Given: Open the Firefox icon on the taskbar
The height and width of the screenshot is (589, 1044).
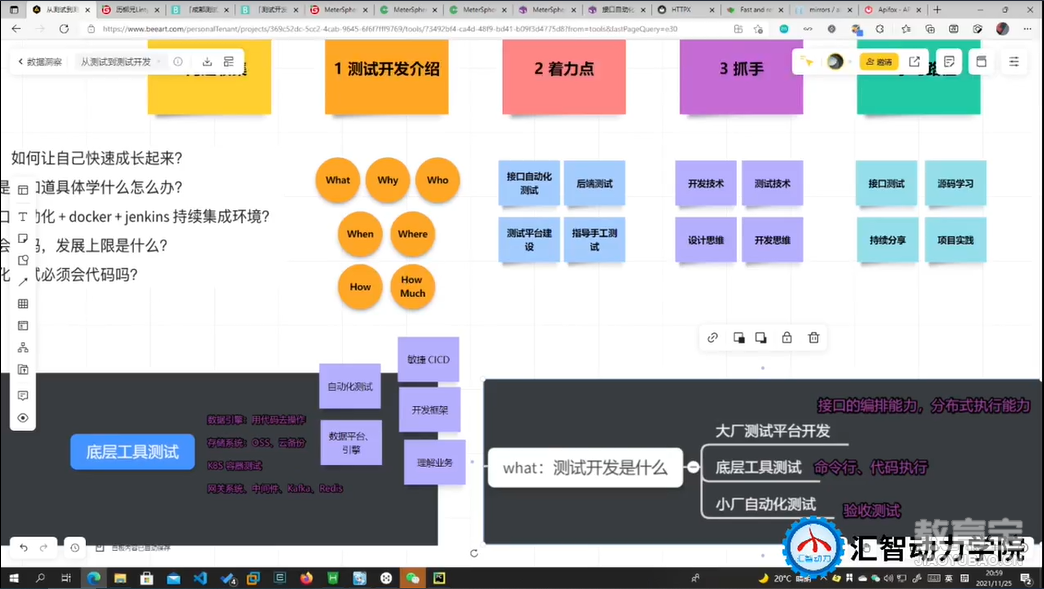Looking at the screenshot, I should [x=306, y=578].
